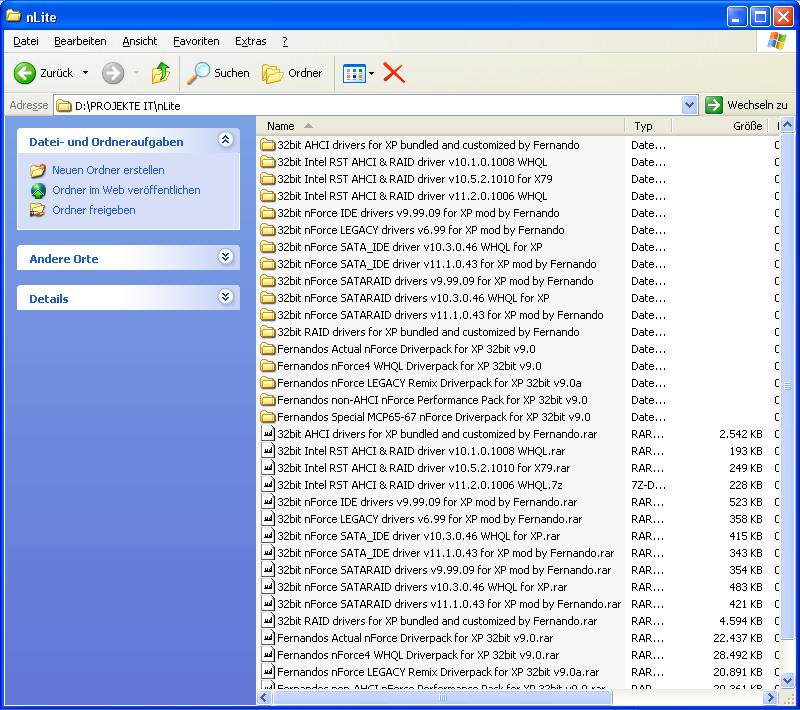Viewport: 800px width, 710px height.
Task: Click Neuen Ordner erstellen link
Action: (108, 170)
